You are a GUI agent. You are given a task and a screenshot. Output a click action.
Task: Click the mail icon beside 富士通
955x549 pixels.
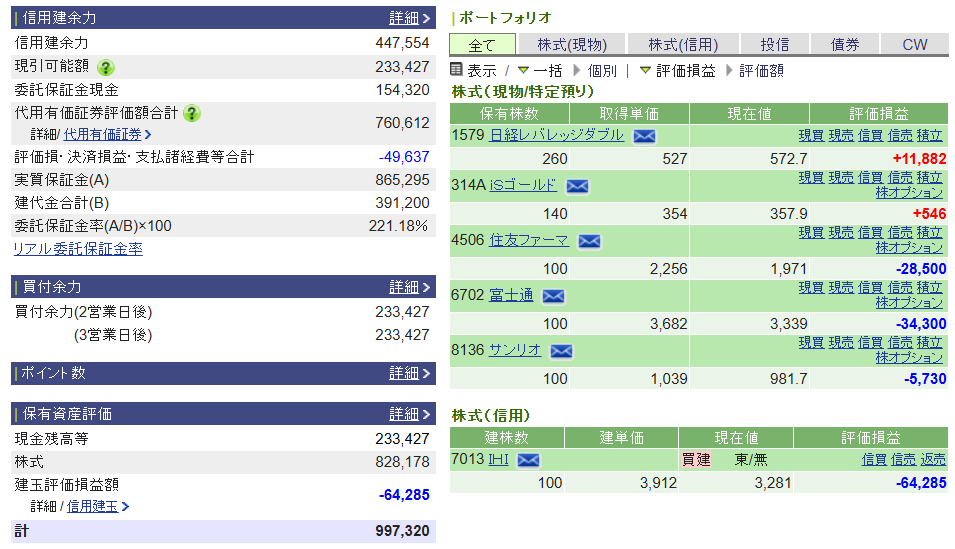pos(553,296)
